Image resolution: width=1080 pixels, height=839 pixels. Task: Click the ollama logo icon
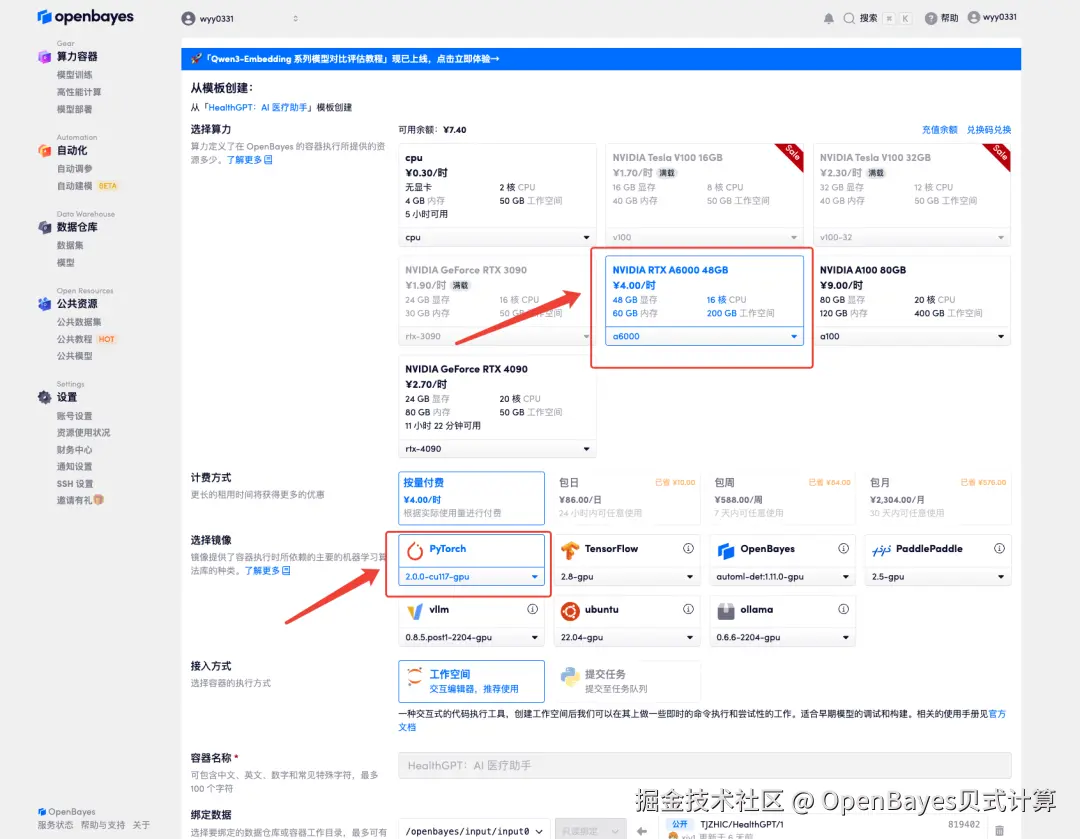[726, 611]
